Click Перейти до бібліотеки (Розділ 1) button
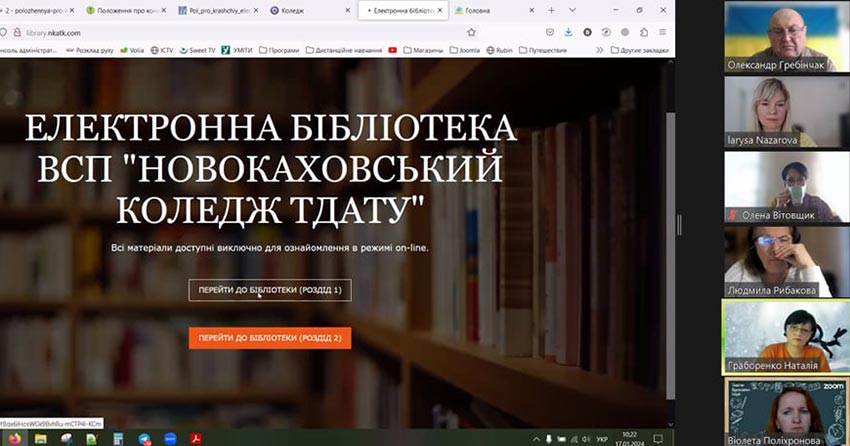 click(270, 290)
